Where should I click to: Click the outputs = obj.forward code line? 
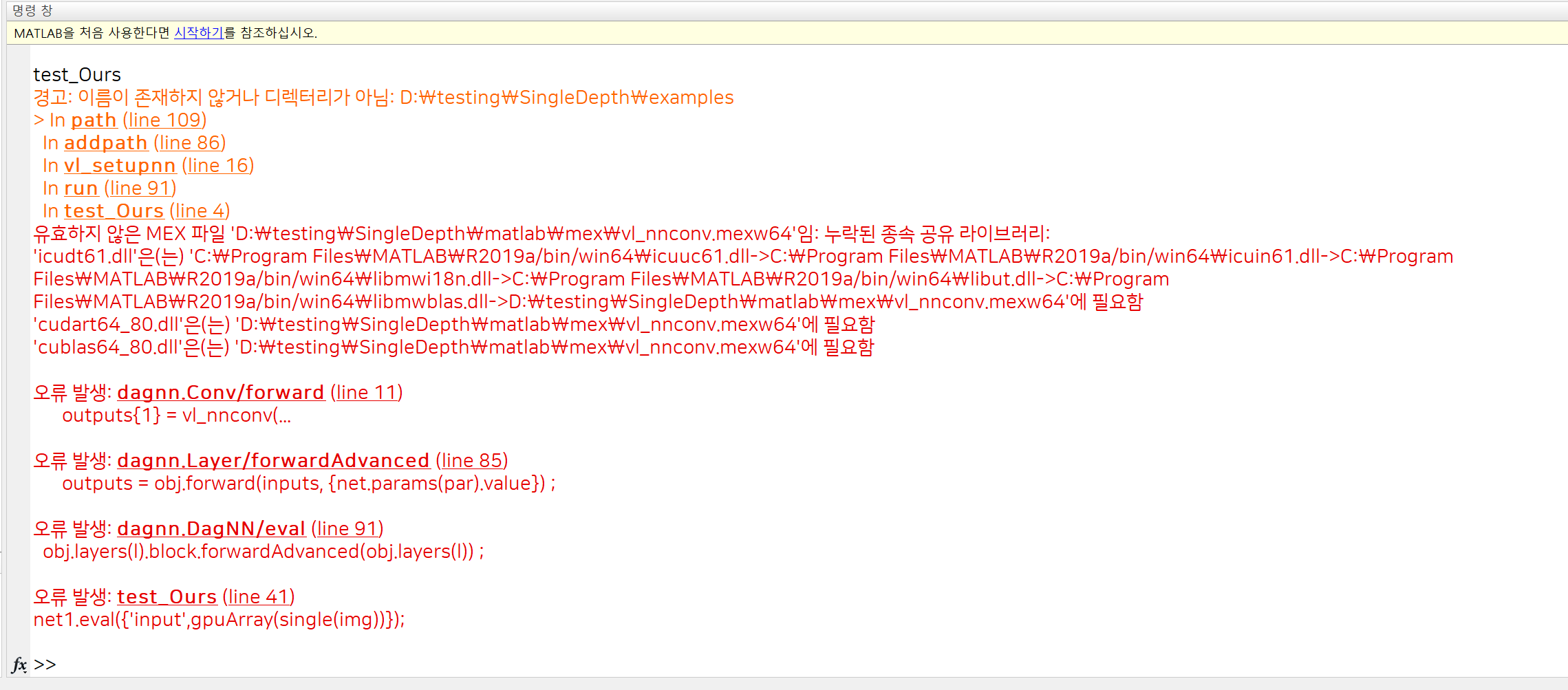[x=309, y=483]
